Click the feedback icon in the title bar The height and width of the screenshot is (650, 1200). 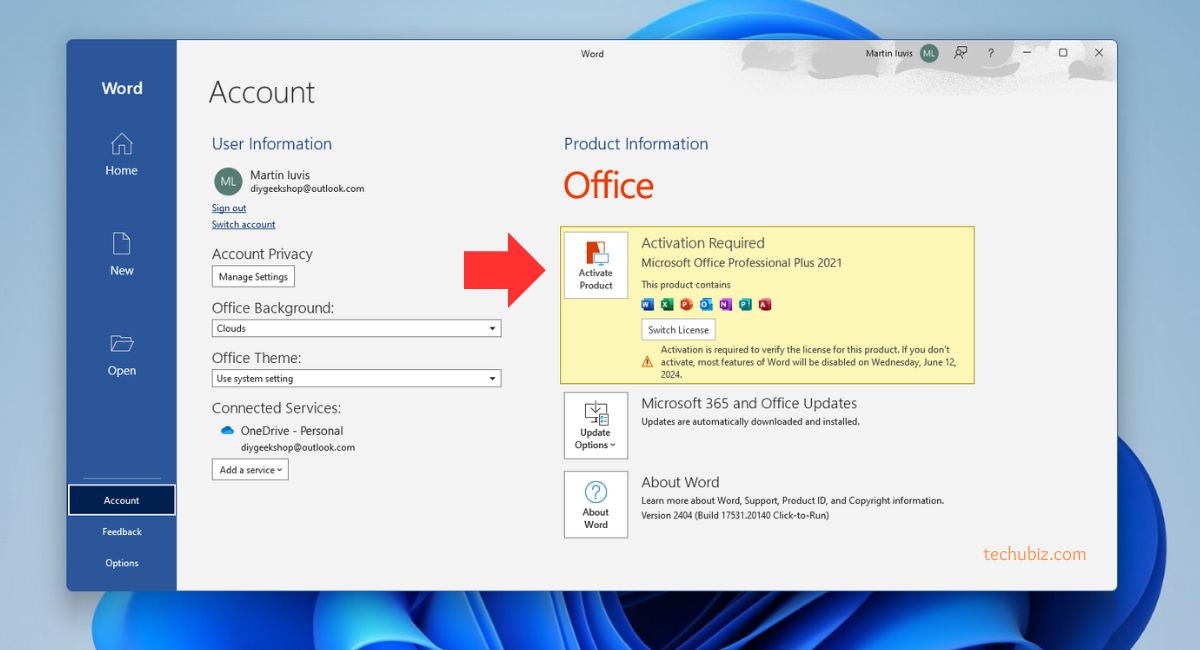960,53
